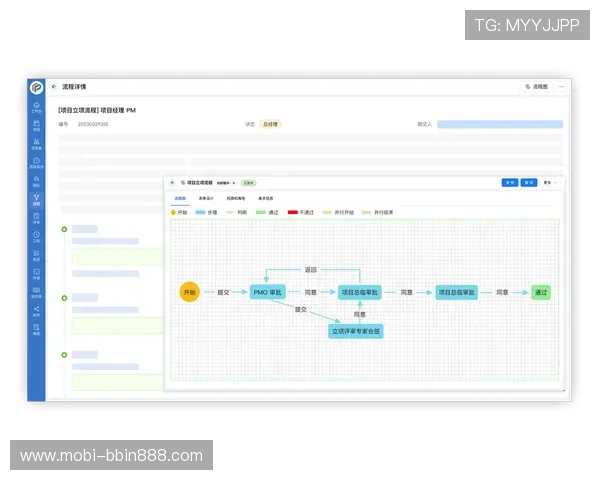Open the Y-shaped 流程 sidebar icon

pos(36,199)
